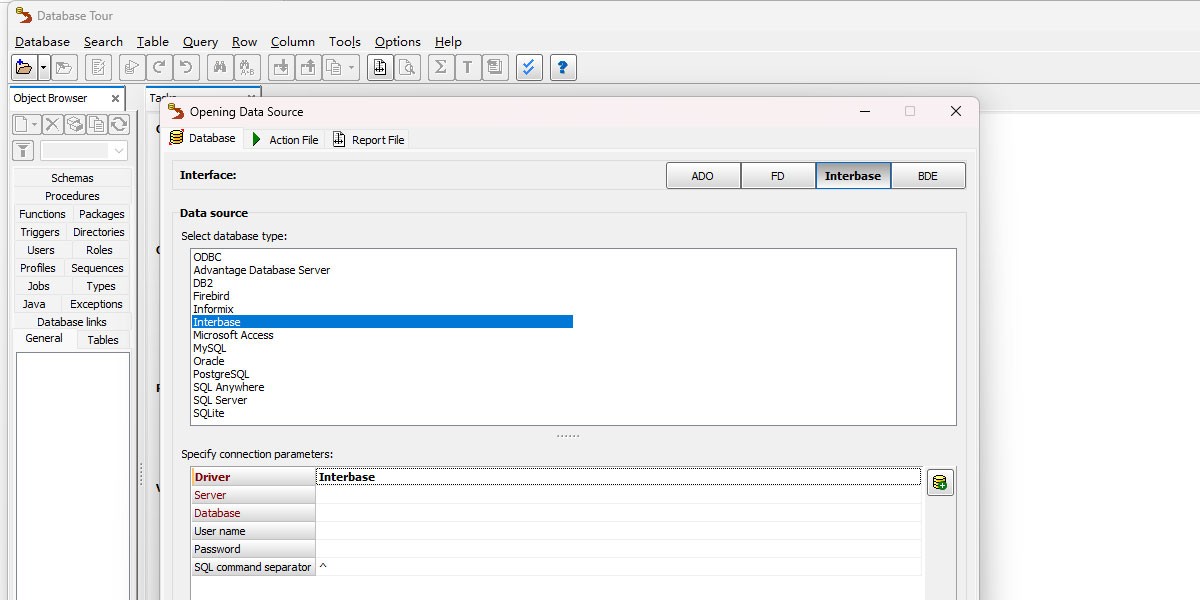The height and width of the screenshot is (600, 1200).
Task: Click the Open Data Source toolbar icon
Action: point(24,68)
